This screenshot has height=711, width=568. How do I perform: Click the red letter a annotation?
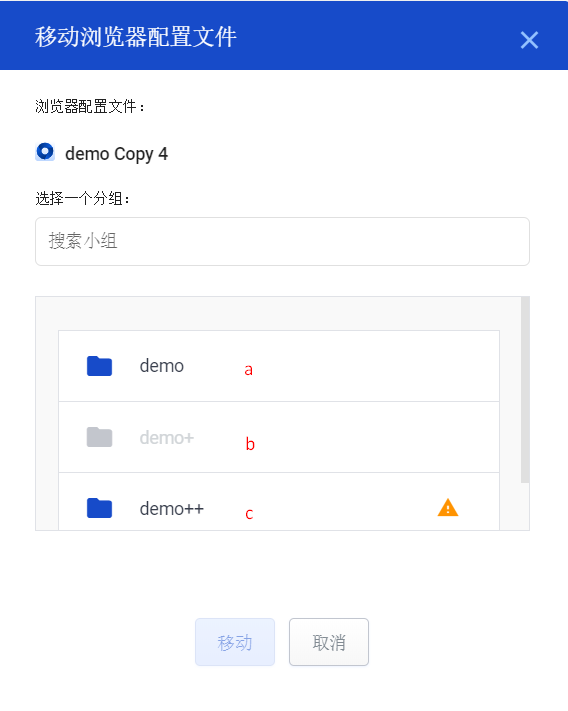pyautogui.click(x=248, y=370)
